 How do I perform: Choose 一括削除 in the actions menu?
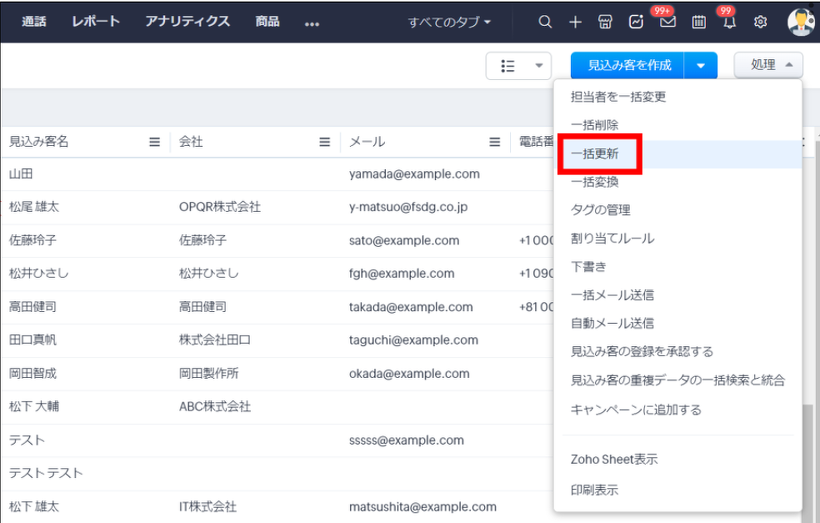[594, 125]
